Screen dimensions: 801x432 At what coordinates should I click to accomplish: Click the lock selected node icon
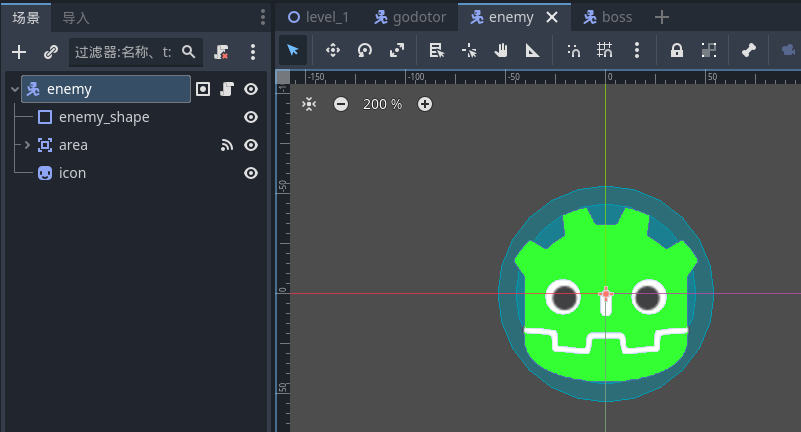[677, 50]
